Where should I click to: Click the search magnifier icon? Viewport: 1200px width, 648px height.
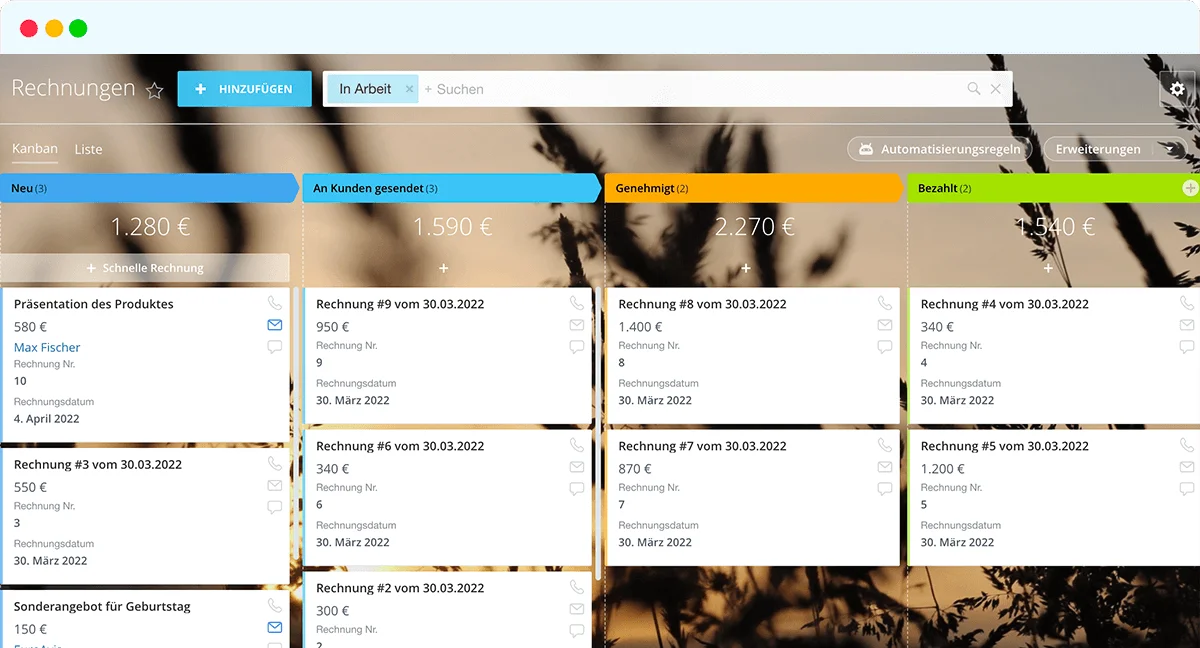point(974,89)
